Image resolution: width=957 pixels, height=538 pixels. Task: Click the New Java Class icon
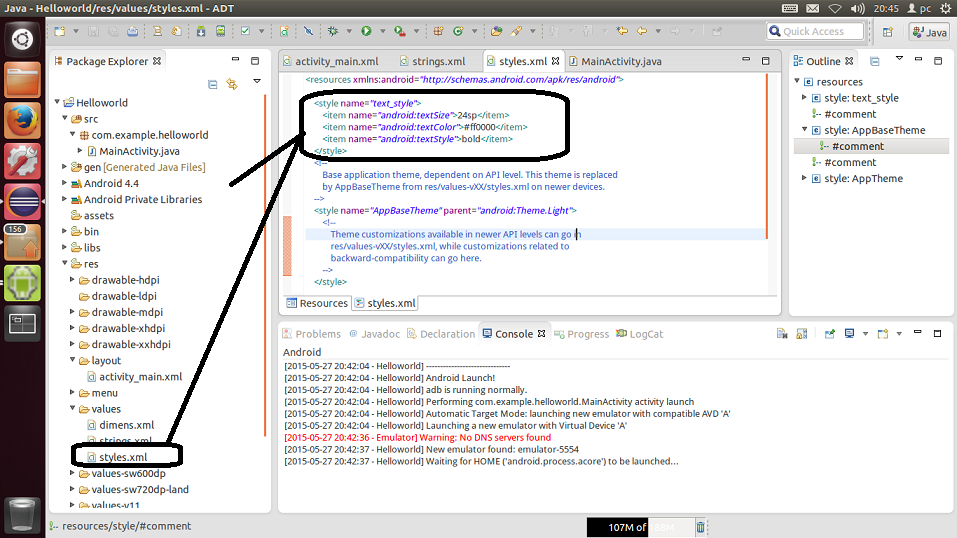pyautogui.click(x=458, y=31)
